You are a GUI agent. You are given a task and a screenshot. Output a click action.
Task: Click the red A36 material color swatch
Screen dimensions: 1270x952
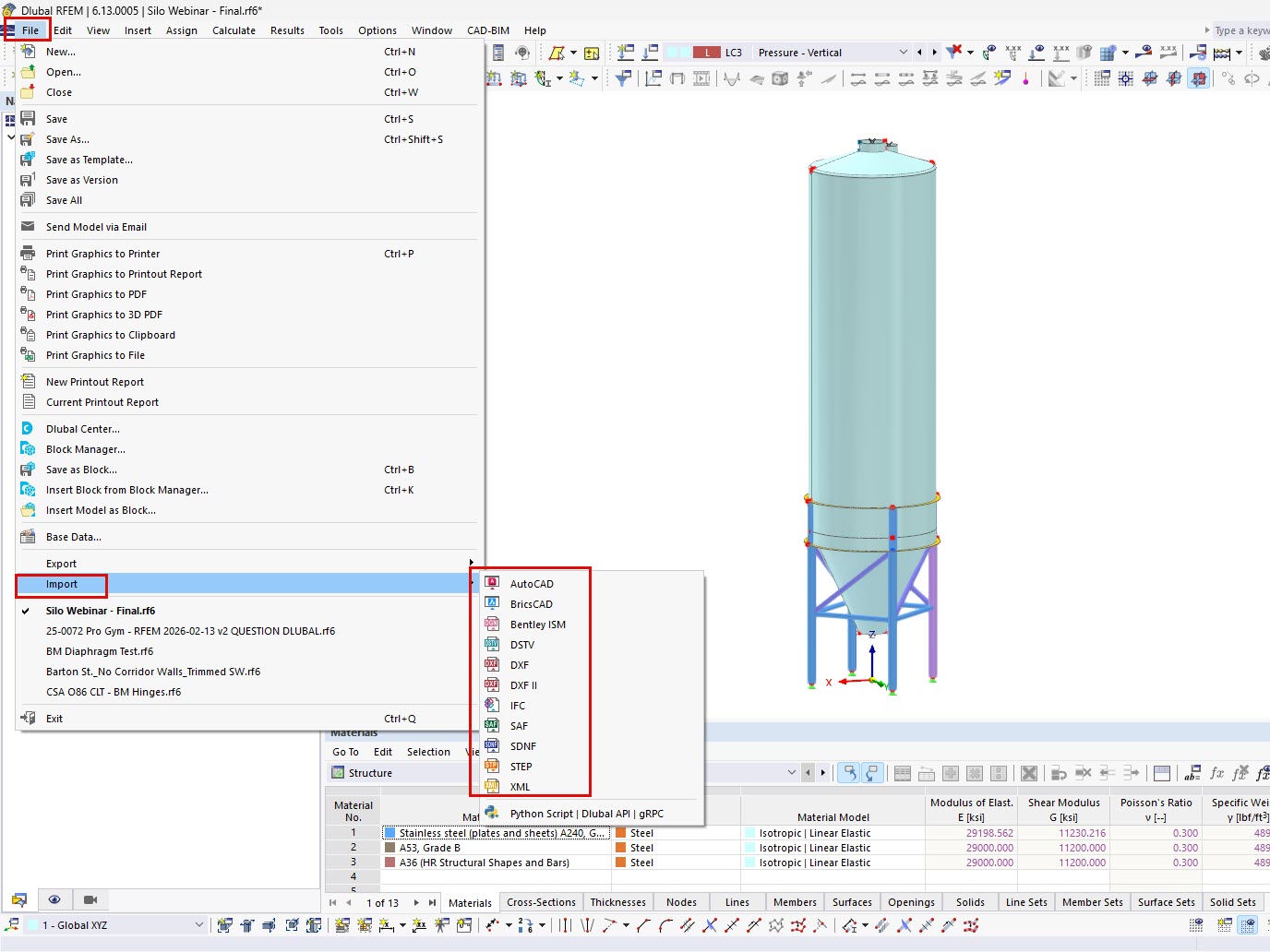[x=389, y=863]
